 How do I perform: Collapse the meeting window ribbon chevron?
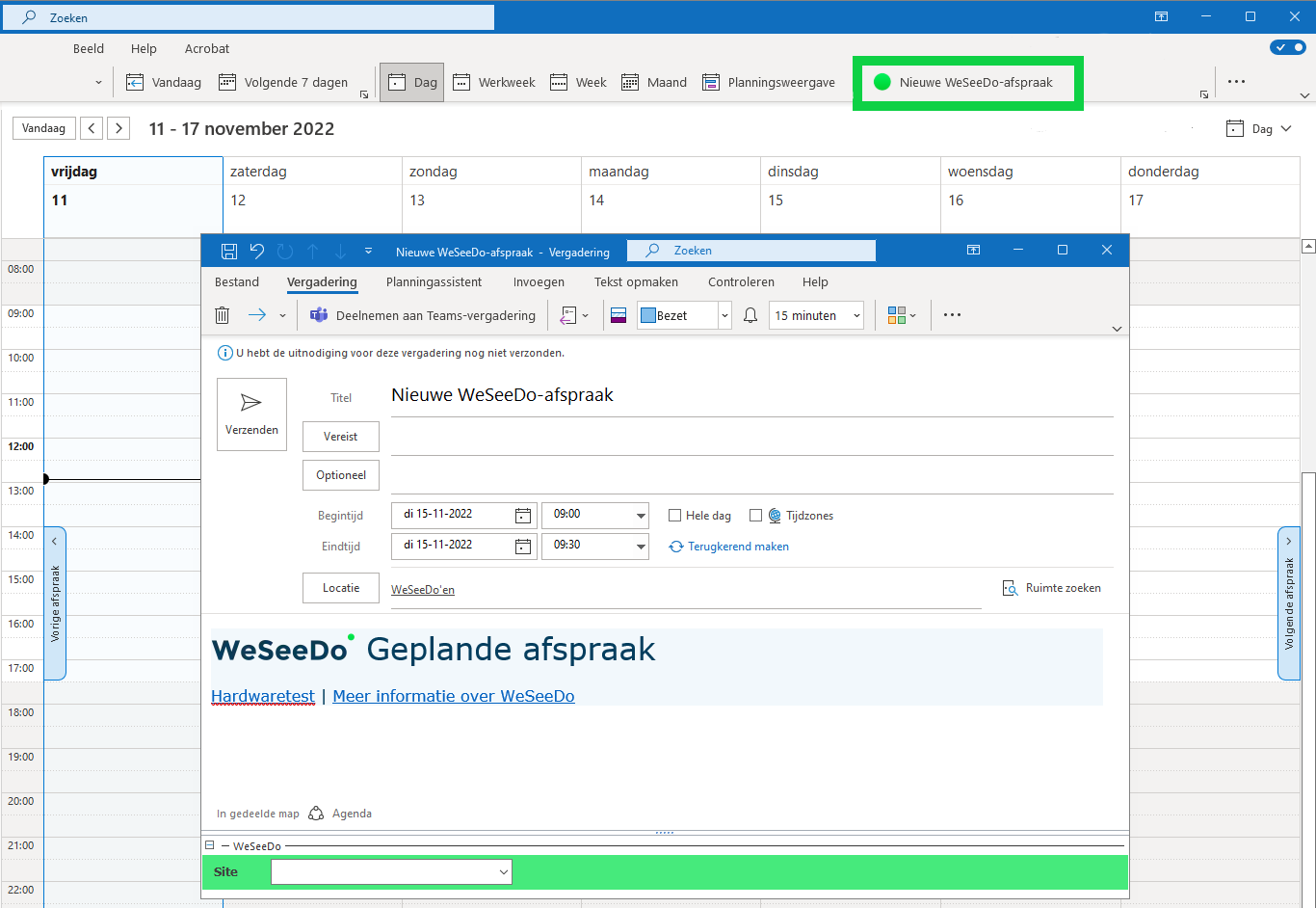[1117, 329]
